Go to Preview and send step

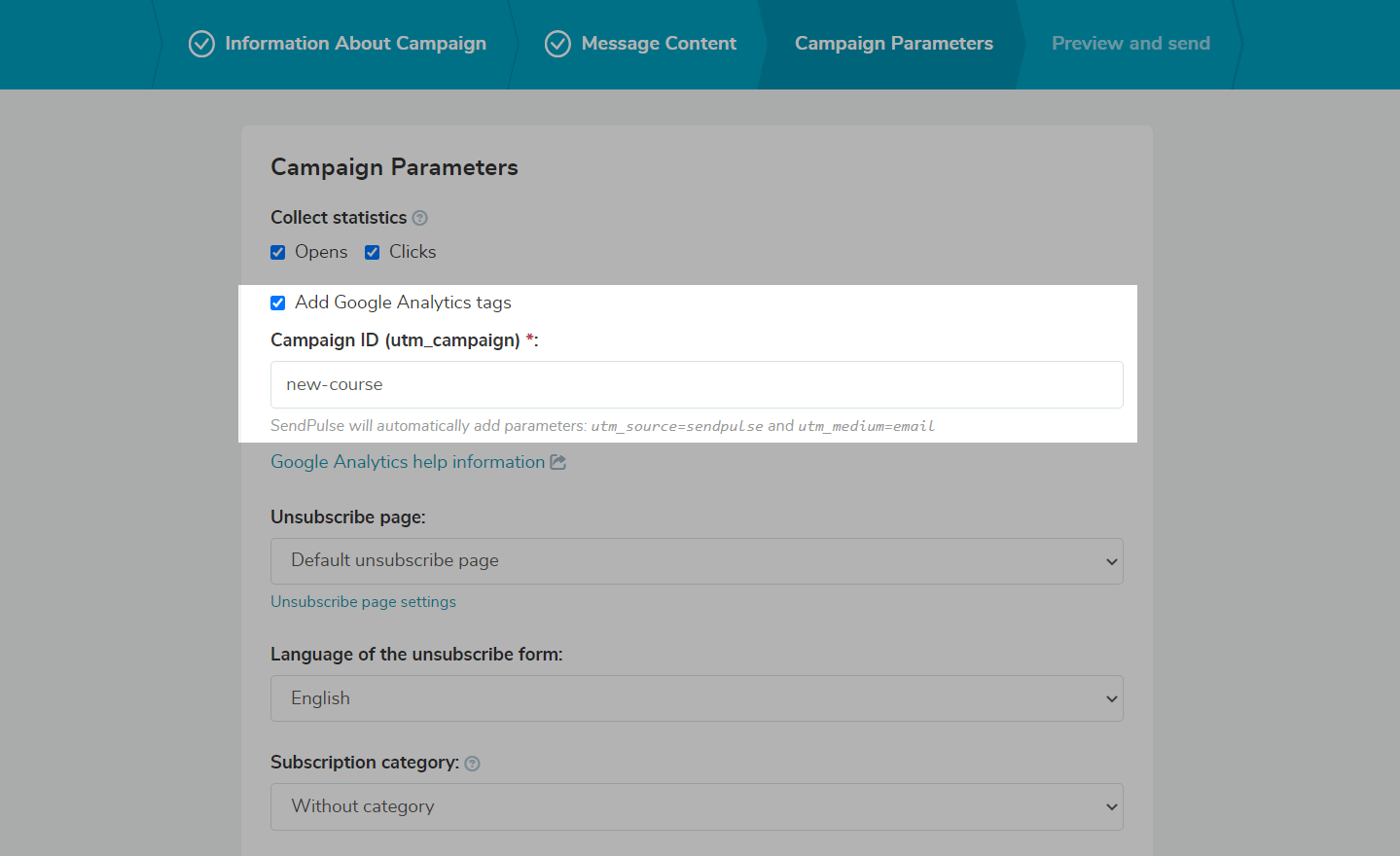[x=1131, y=44]
